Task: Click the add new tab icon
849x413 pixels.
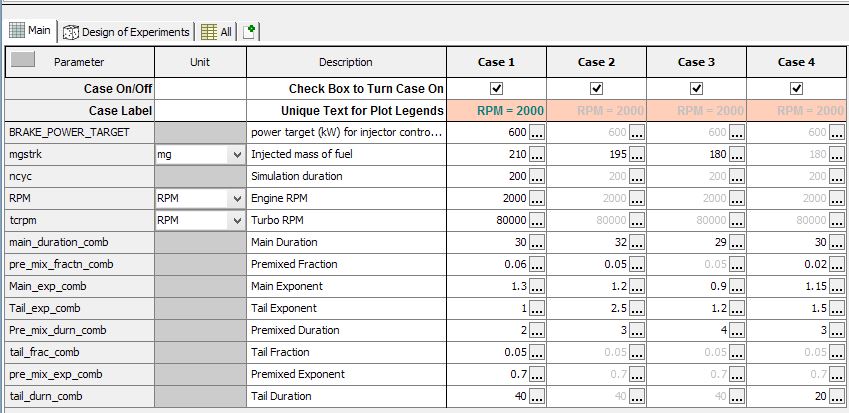Action: [249, 32]
